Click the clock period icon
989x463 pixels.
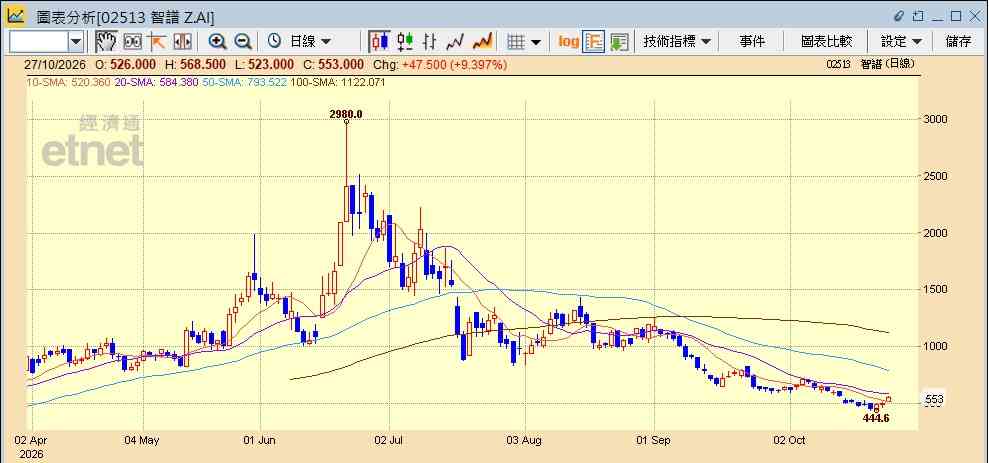[274, 42]
